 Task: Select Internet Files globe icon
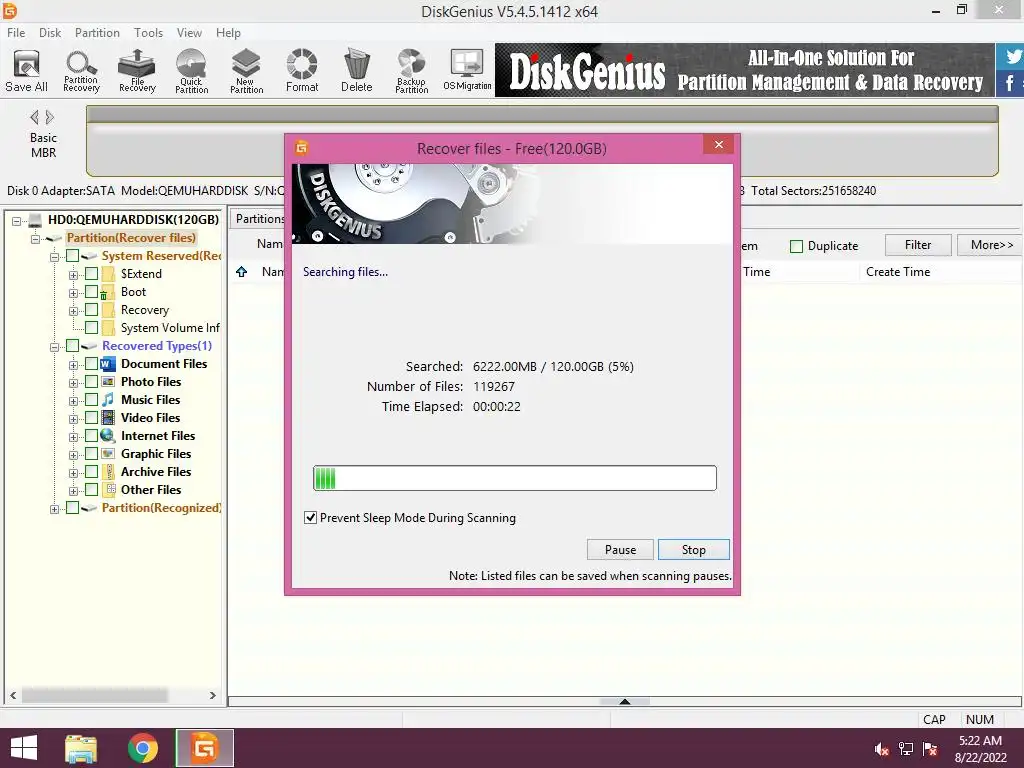click(108, 436)
